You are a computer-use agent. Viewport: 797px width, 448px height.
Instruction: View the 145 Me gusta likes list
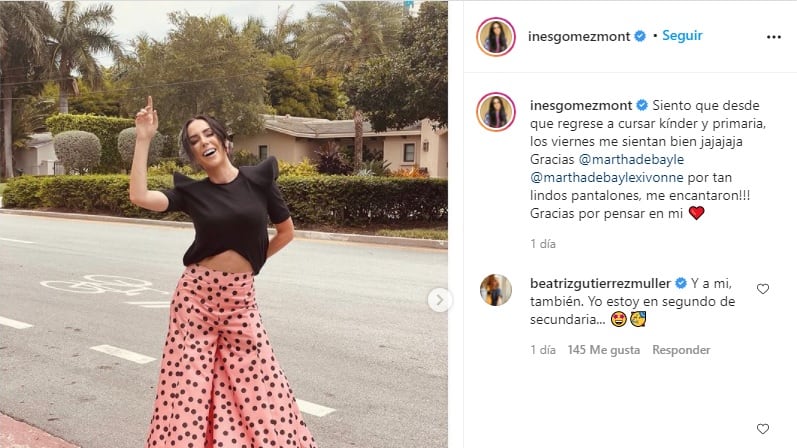click(603, 350)
